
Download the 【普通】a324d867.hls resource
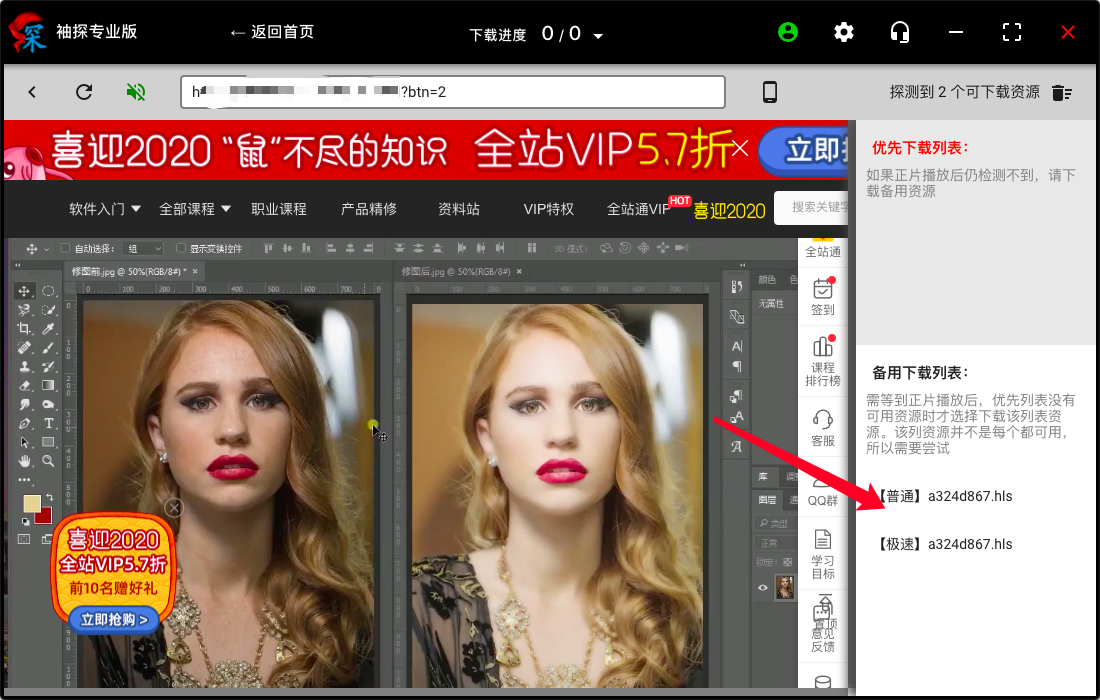[945, 497]
